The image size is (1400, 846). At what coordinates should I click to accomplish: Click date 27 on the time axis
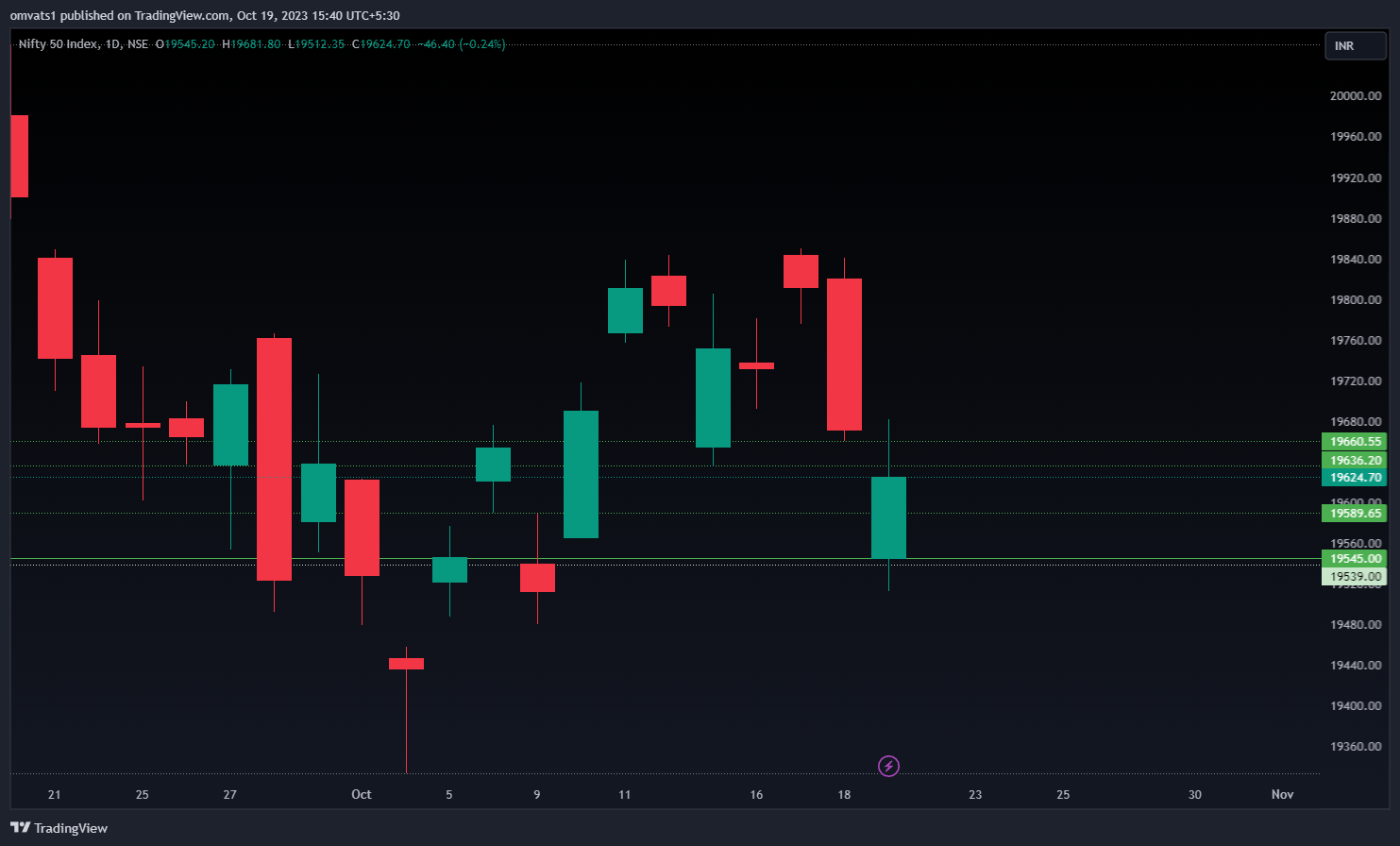229,794
